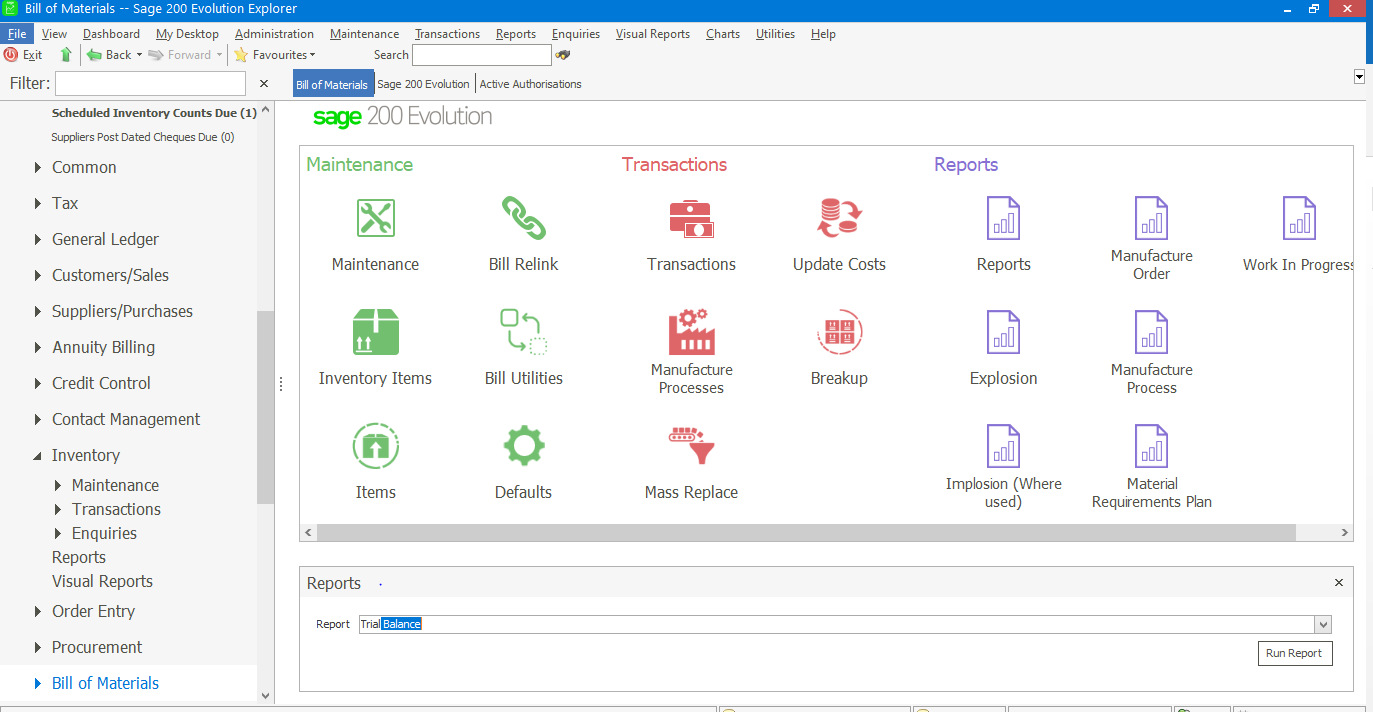Click in the Search input field
The height and width of the screenshot is (712, 1373).
coord(482,55)
